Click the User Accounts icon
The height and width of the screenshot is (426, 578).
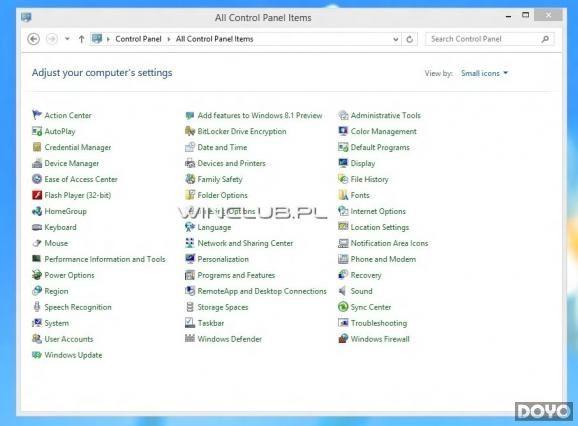coord(37,339)
